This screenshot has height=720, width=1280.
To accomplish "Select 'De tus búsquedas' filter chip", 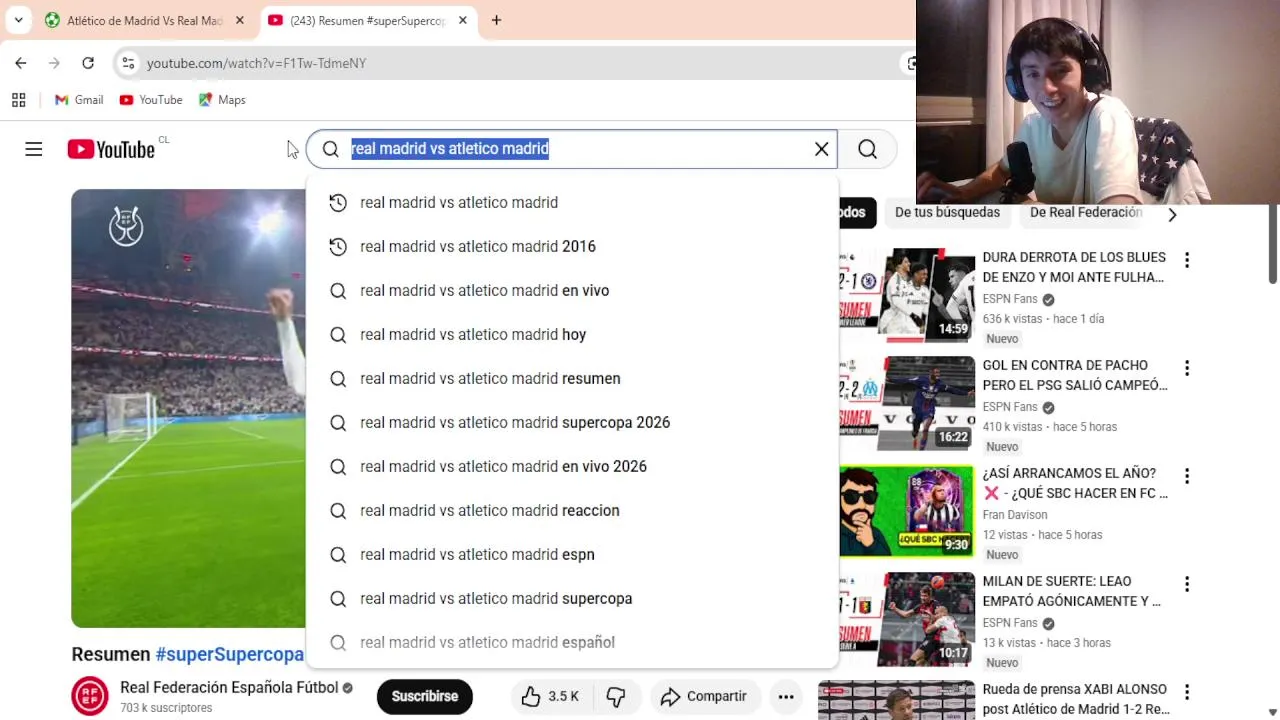I will point(947,212).
